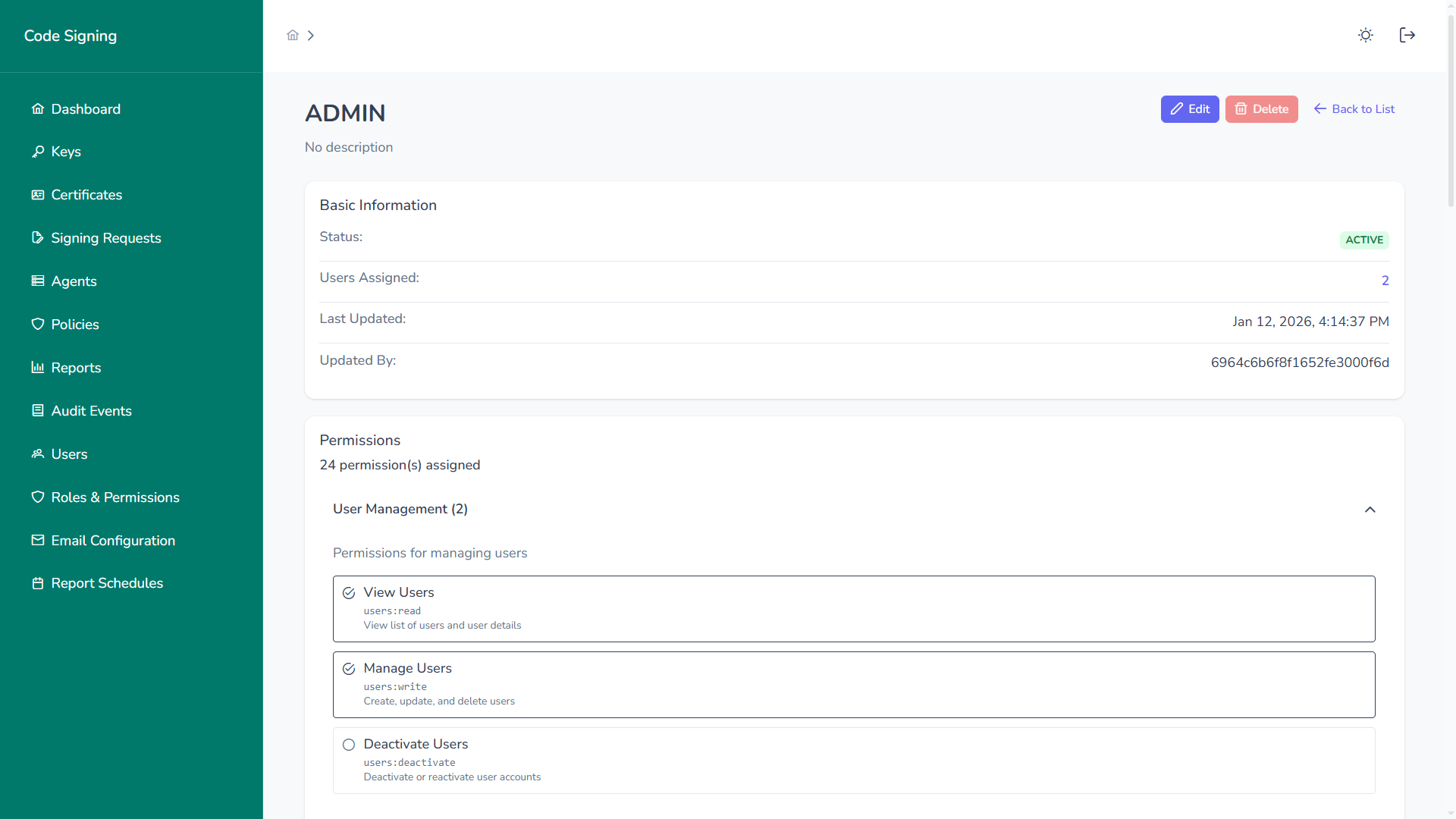Go to the Audit Events menu item
This screenshot has height=819, width=1456.
(x=91, y=411)
